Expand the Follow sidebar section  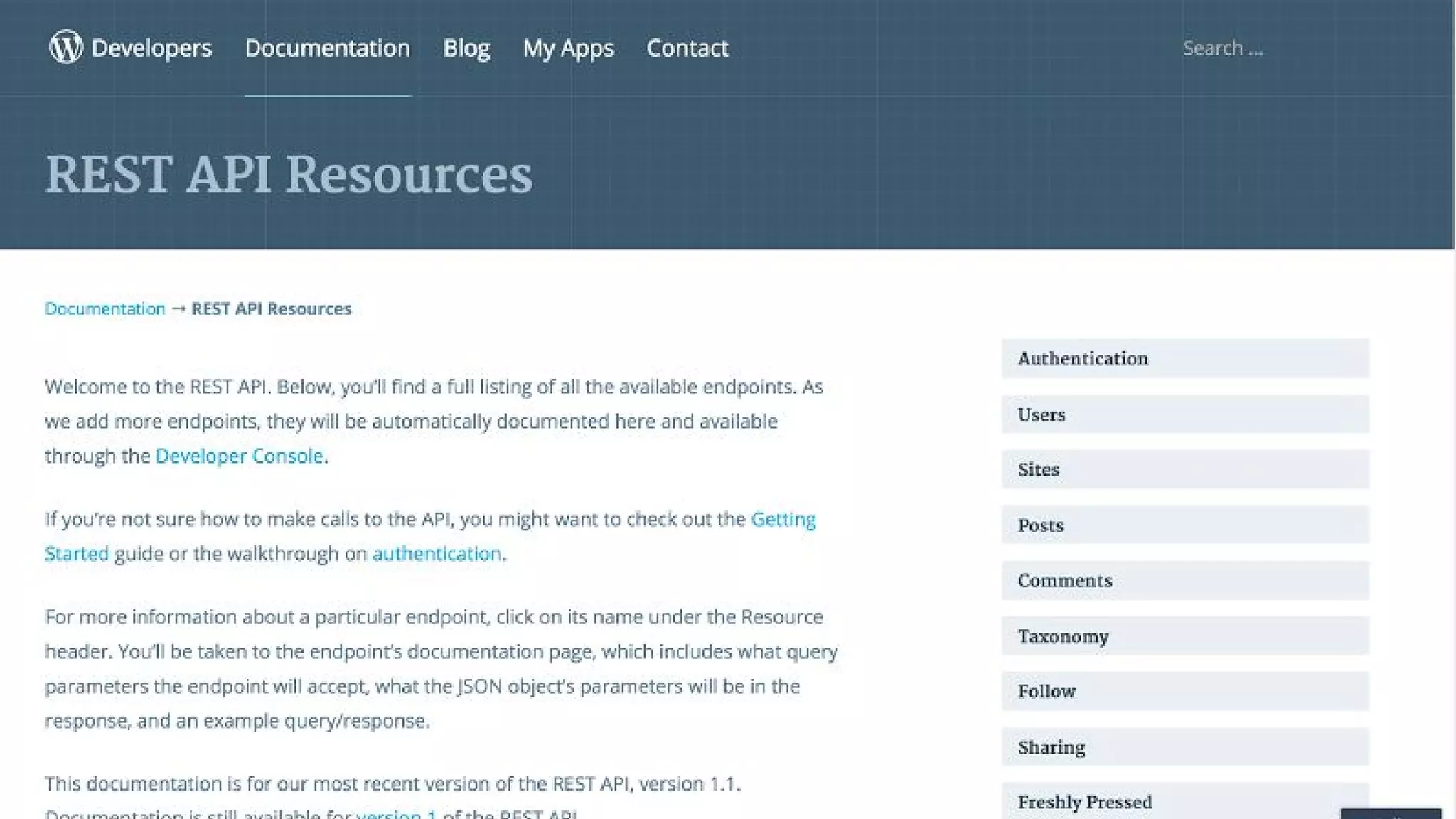(x=1184, y=691)
